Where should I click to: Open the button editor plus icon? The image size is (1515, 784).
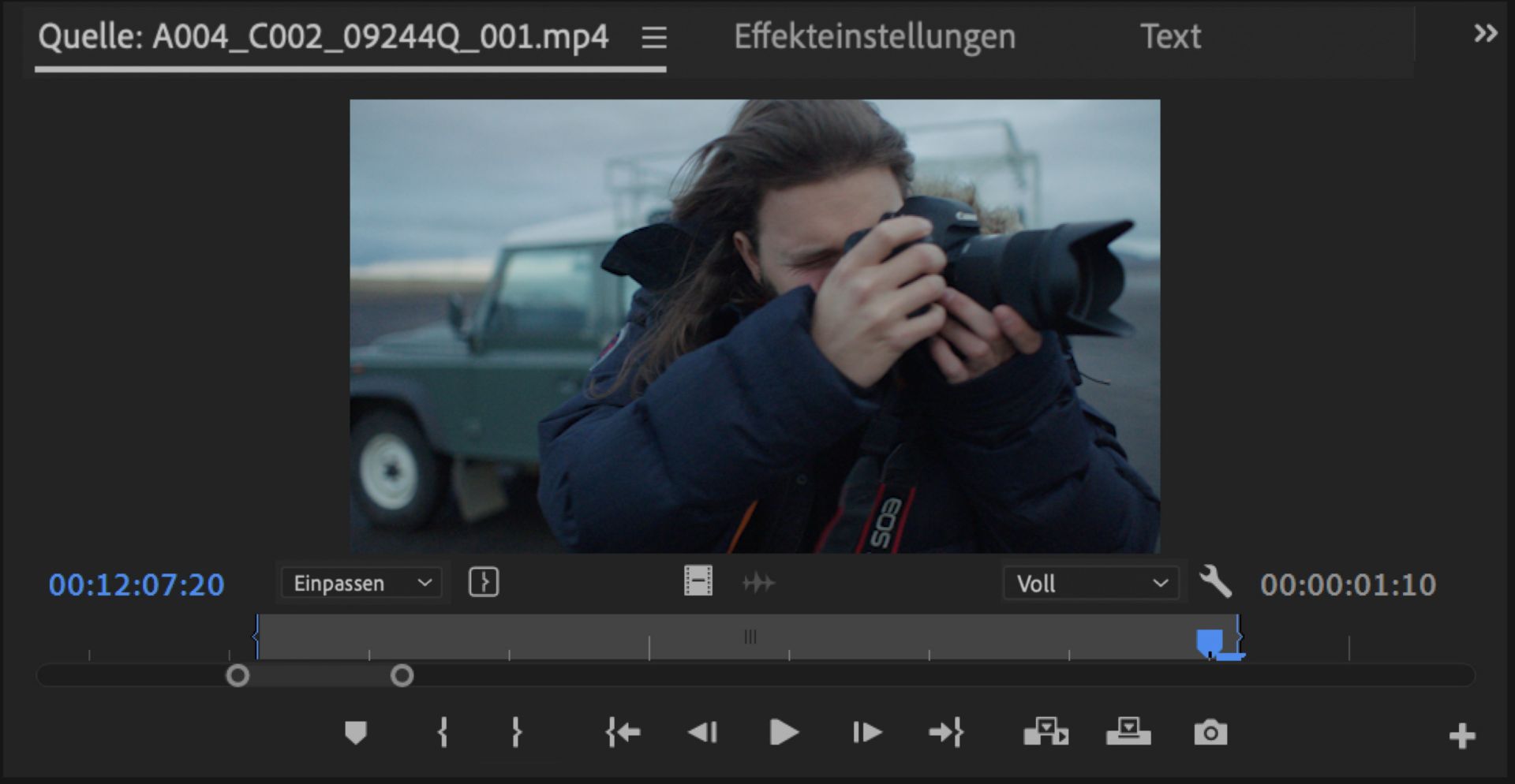(1461, 736)
